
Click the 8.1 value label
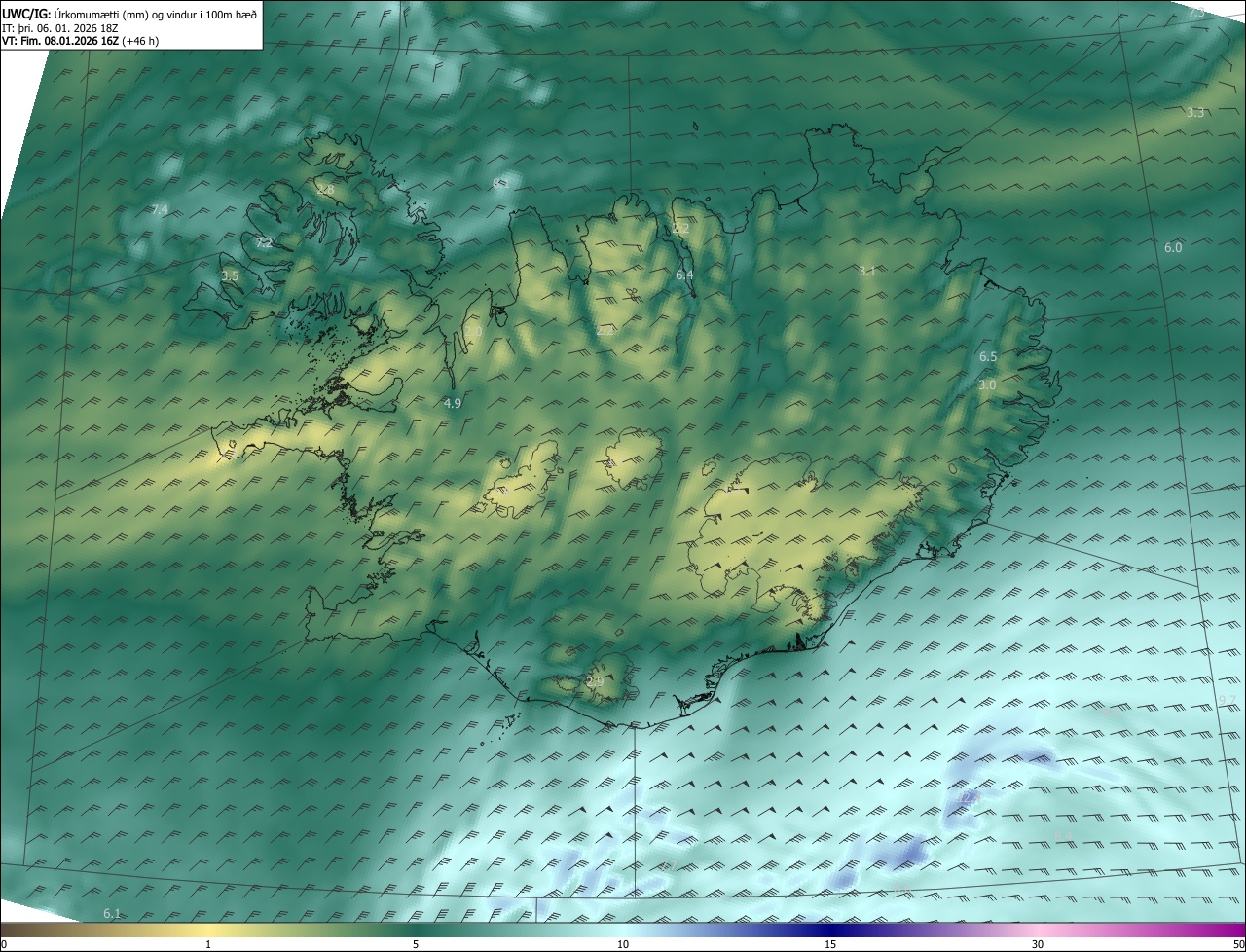click(499, 183)
